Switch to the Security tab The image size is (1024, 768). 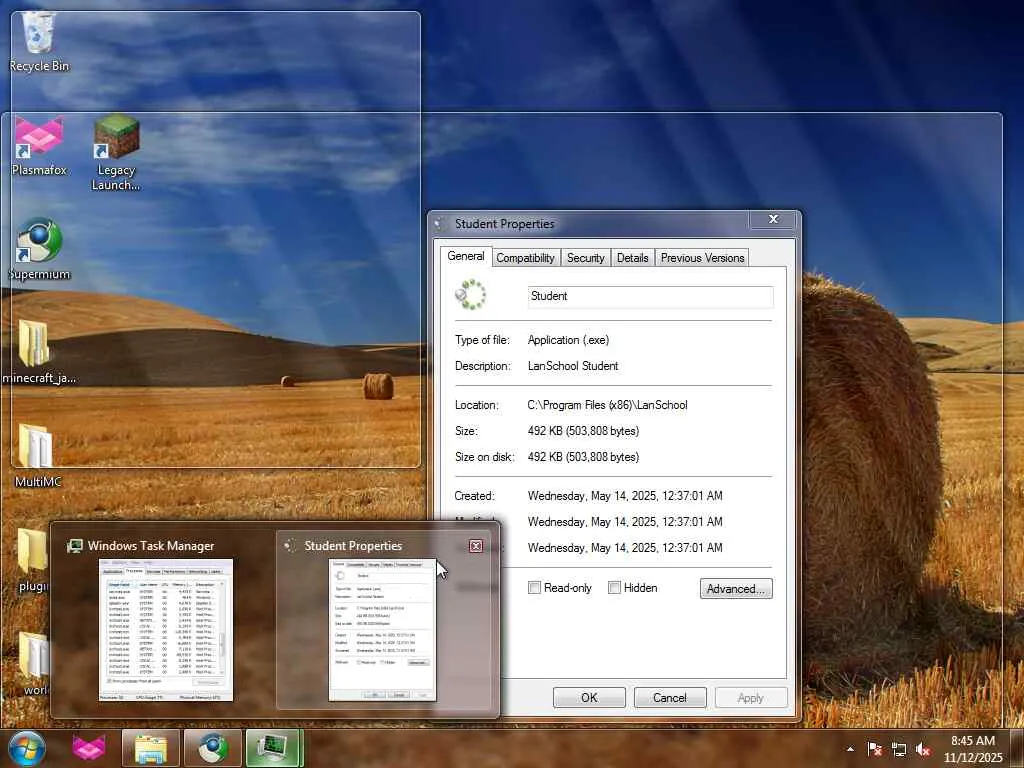click(586, 258)
